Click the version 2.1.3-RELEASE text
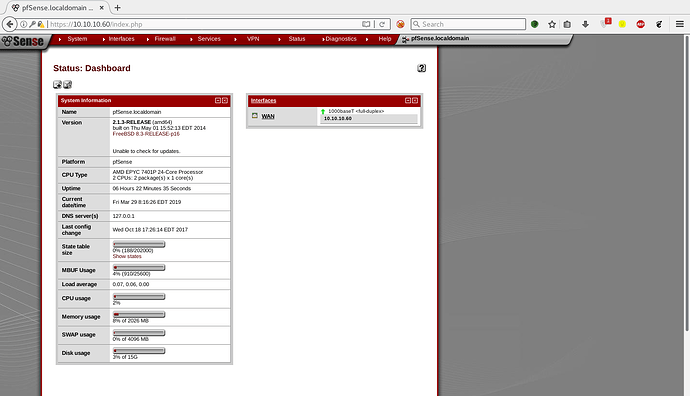Screen dimensions: 690x396 [x=132, y=122]
